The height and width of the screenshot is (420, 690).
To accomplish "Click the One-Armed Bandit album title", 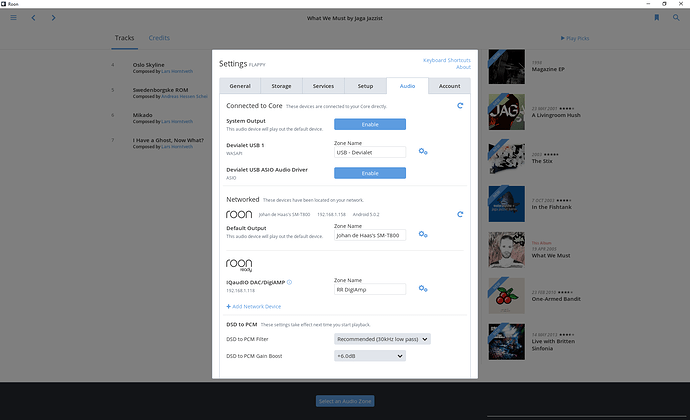I will (556, 298).
